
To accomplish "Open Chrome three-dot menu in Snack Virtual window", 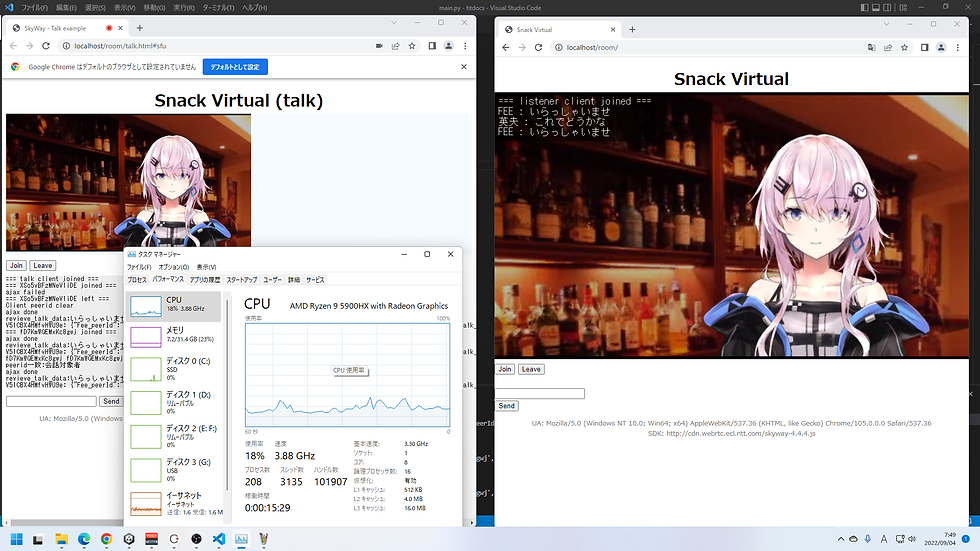I will pos(958,47).
